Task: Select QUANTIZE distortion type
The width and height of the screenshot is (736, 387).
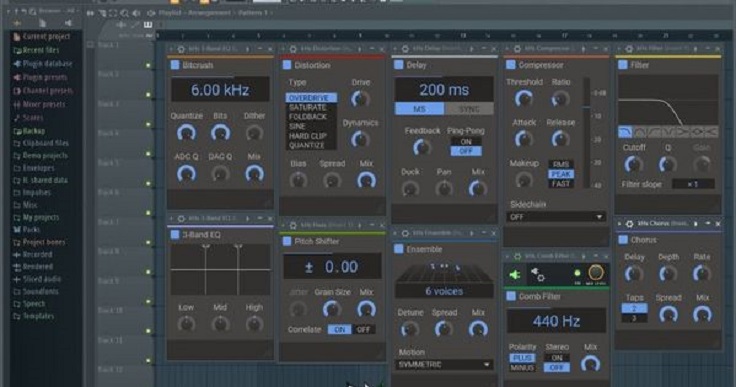Action: pos(311,145)
